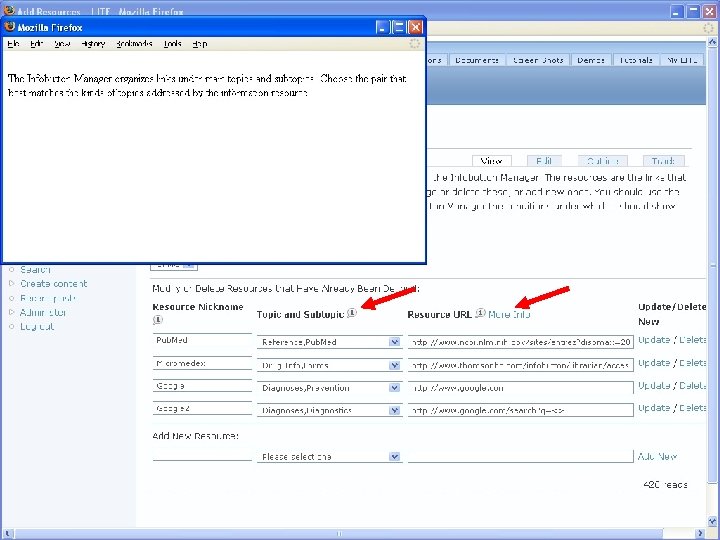Click down arrow of main window vertical scrollbar
The image size is (720, 540).
(712, 521)
